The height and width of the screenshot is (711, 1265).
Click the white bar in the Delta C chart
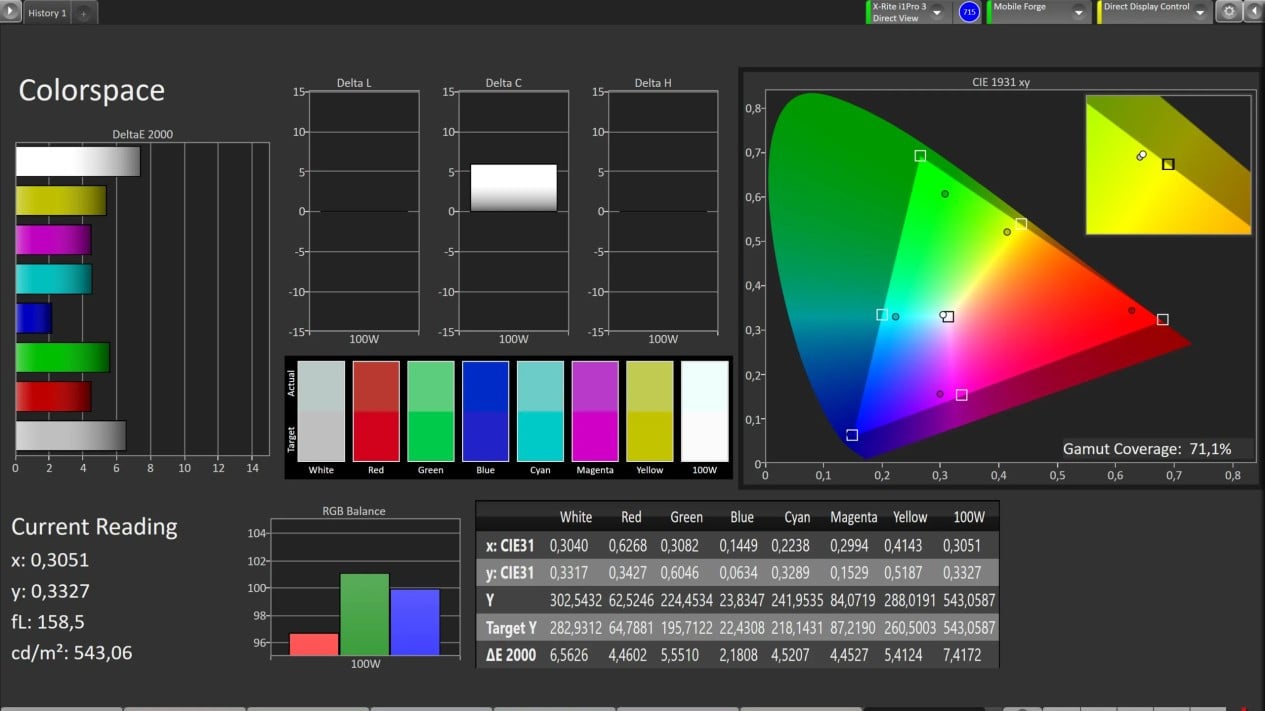(x=513, y=188)
